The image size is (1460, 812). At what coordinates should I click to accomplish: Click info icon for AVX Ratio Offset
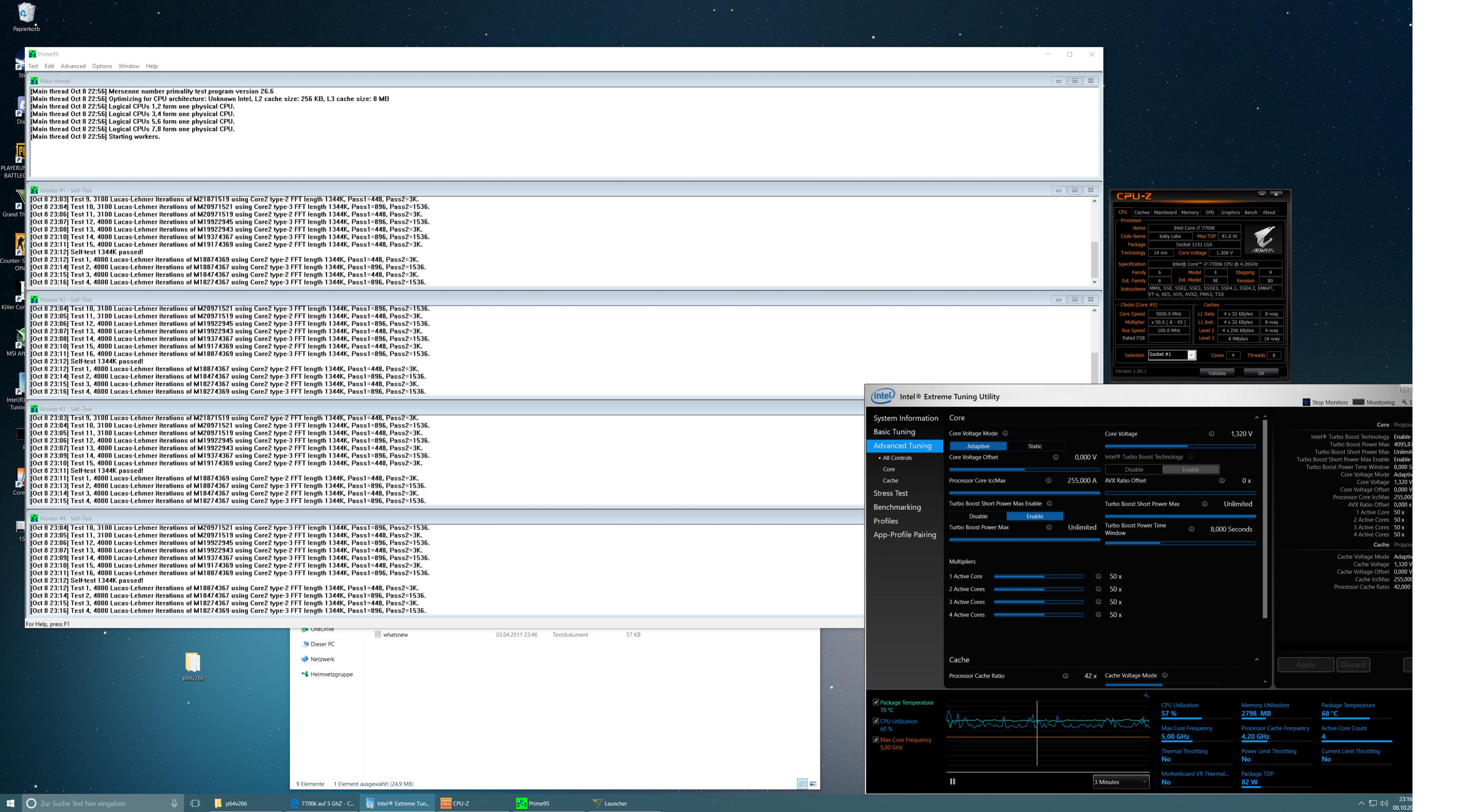coord(1221,480)
